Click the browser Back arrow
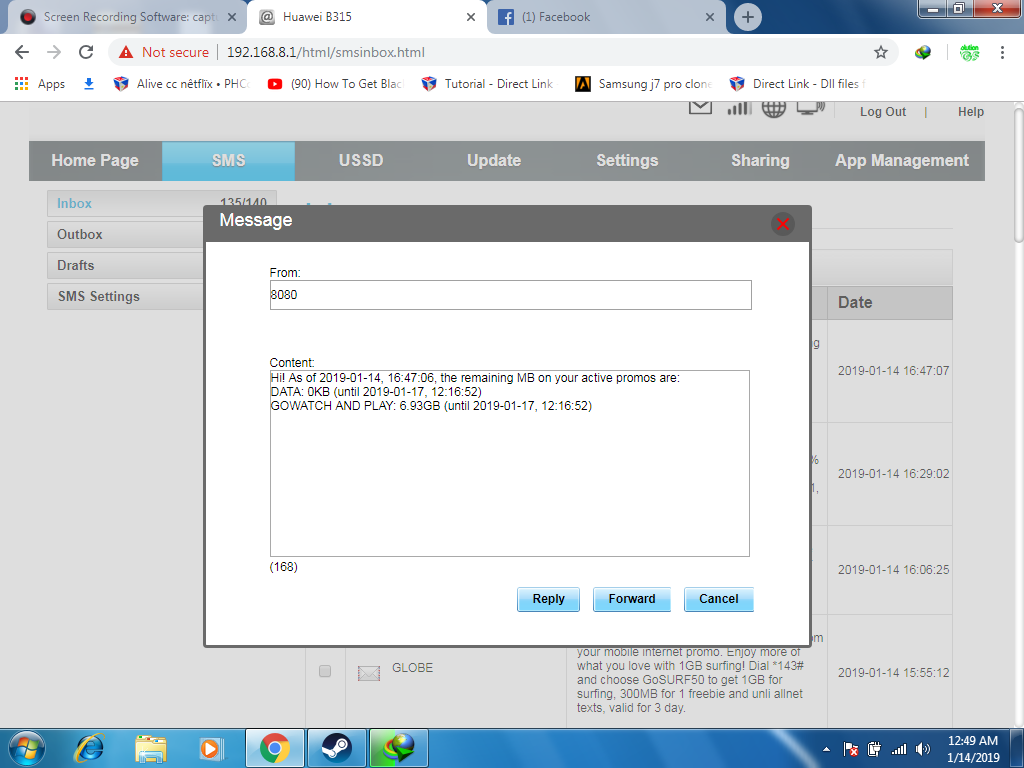This screenshot has height=768, width=1024. [22, 52]
